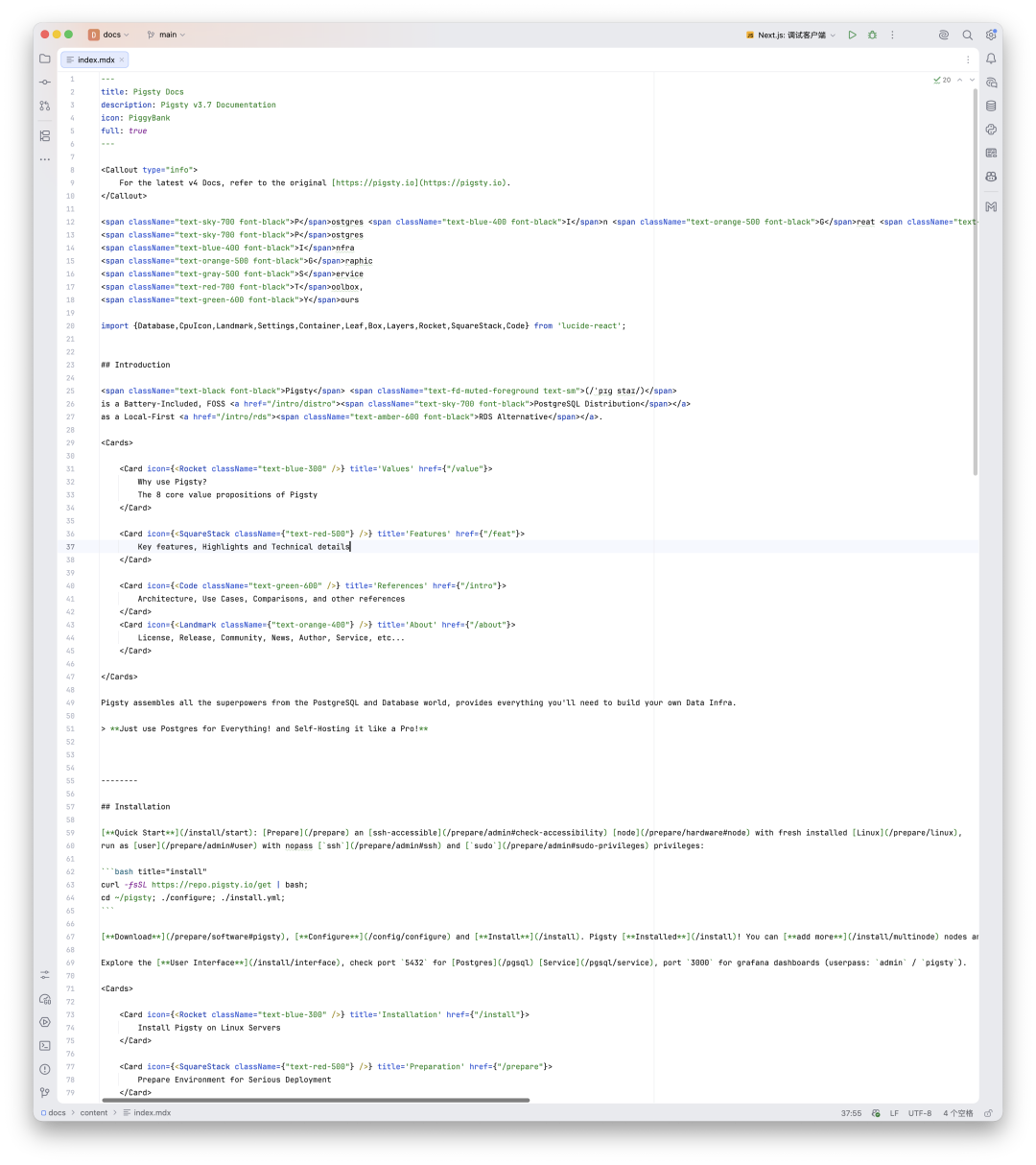
Task: Change the UTF-8 file encoding
Action: 920,1113
